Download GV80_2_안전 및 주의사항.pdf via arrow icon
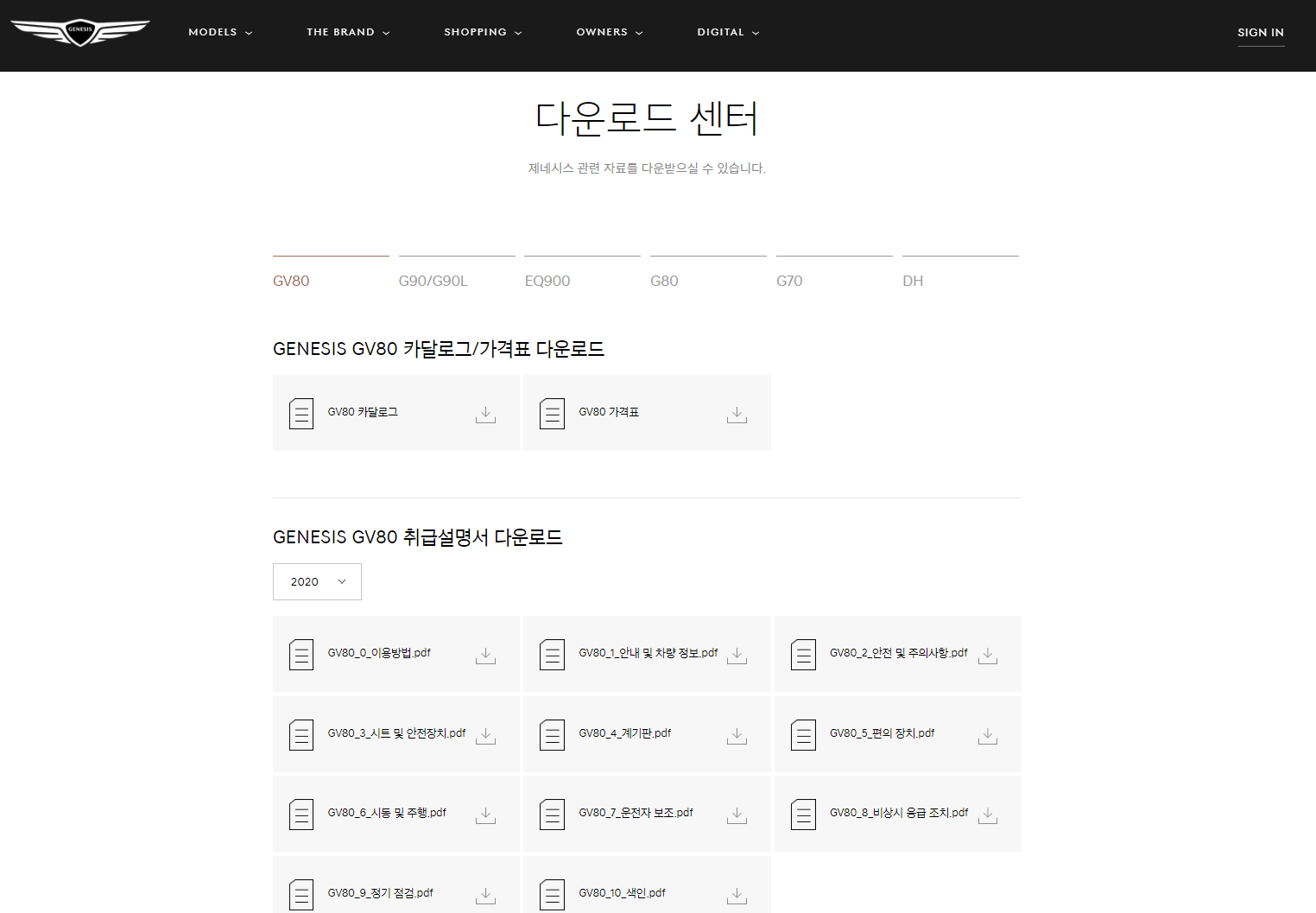Screen dimensions: 1316x913 pyautogui.click(x=988, y=656)
